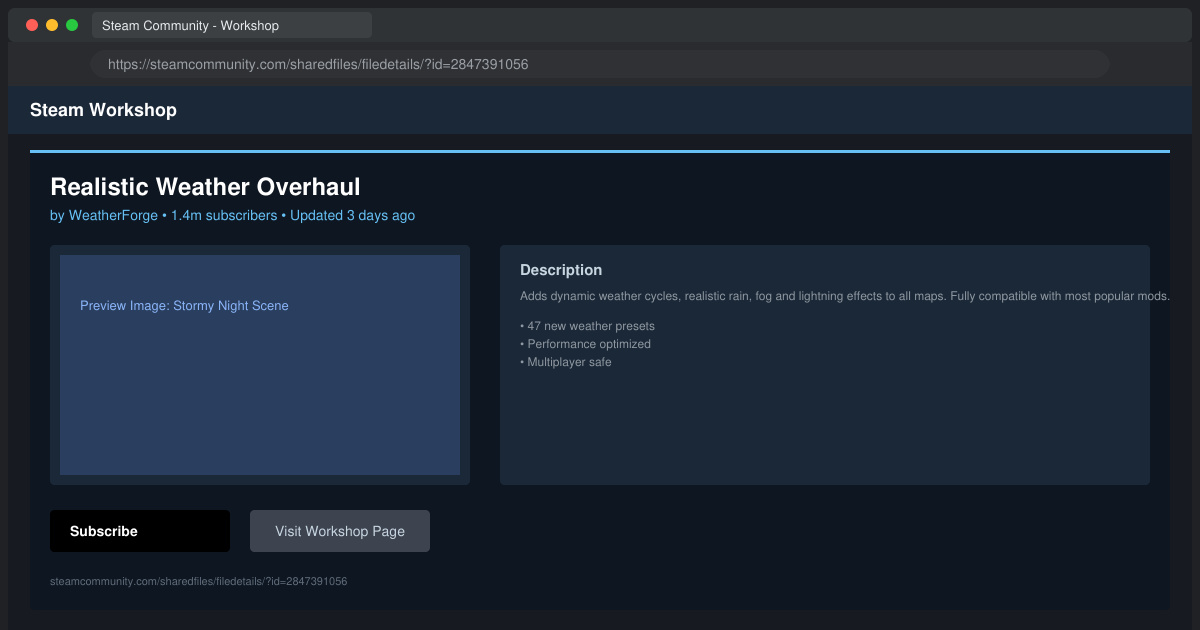The image size is (1200, 630).
Task: Click the author line by WeatherForge
Action: coord(232,215)
